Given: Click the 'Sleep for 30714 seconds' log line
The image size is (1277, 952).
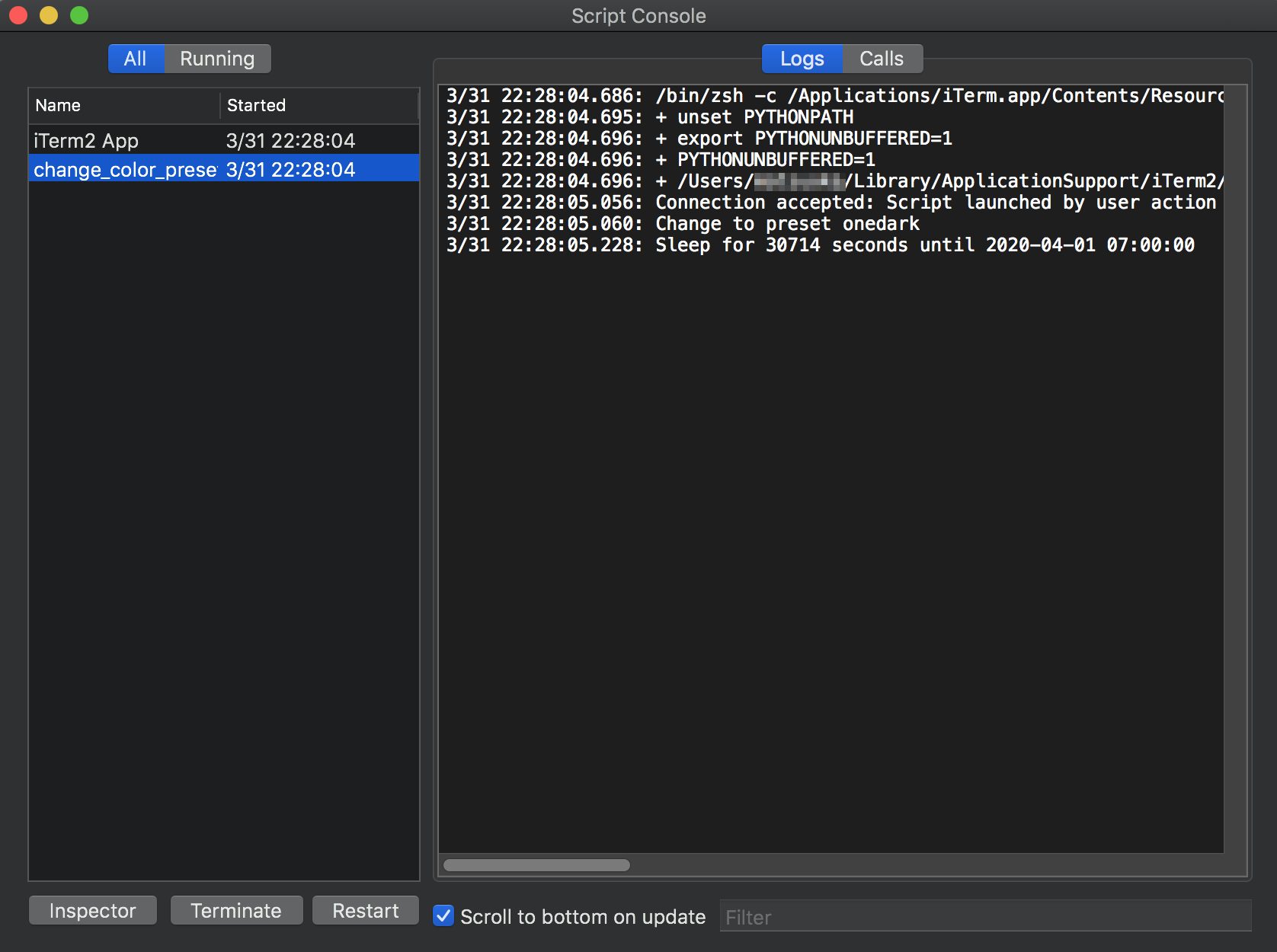Looking at the screenshot, I should (821, 245).
